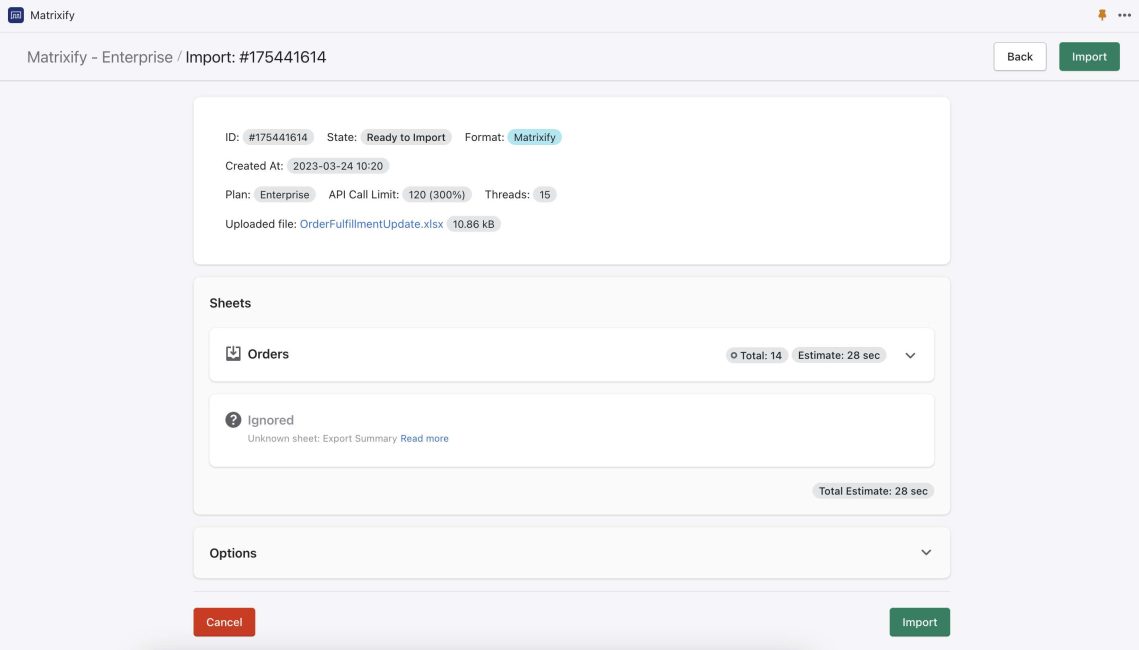This screenshot has height=650, width=1139.
Task: Click the Matrixify format badge
Action: [x=534, y=135]
